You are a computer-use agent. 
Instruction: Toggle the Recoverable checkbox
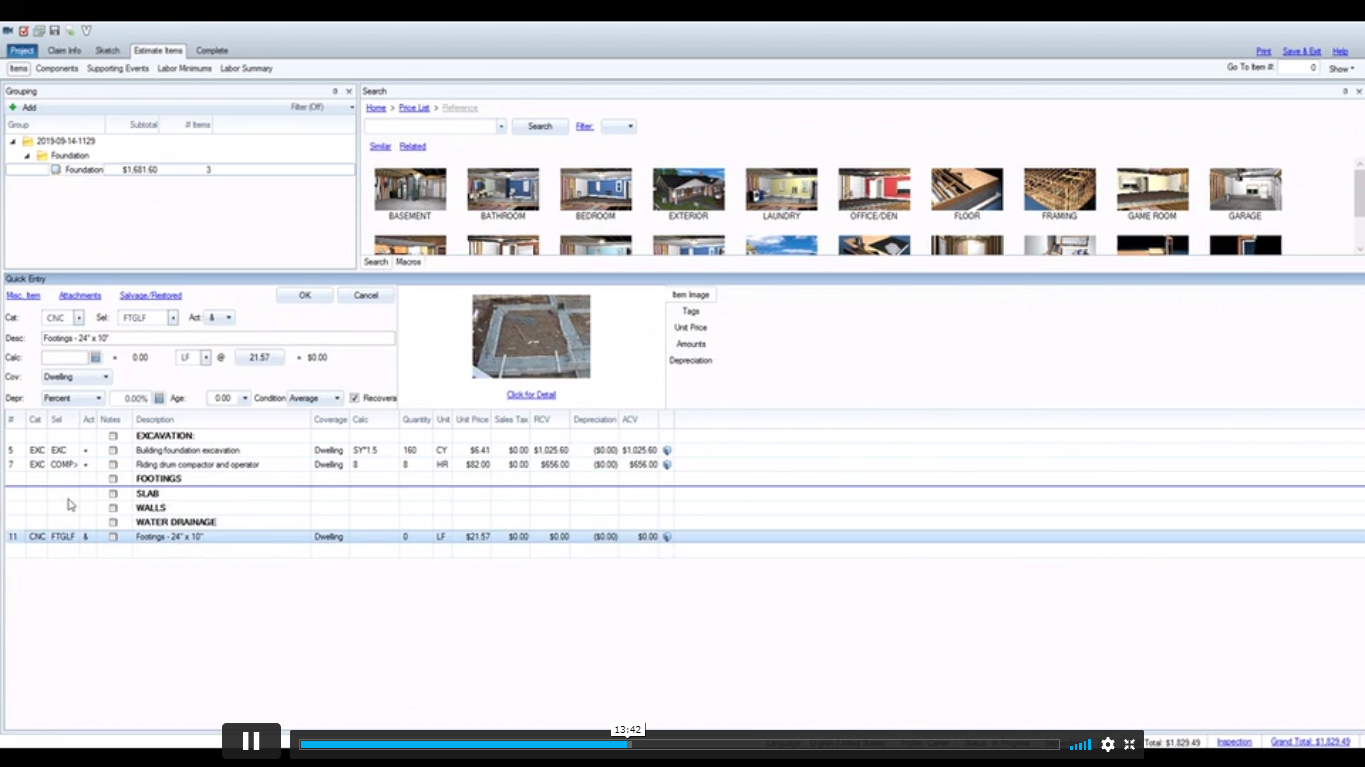[355, 398]
